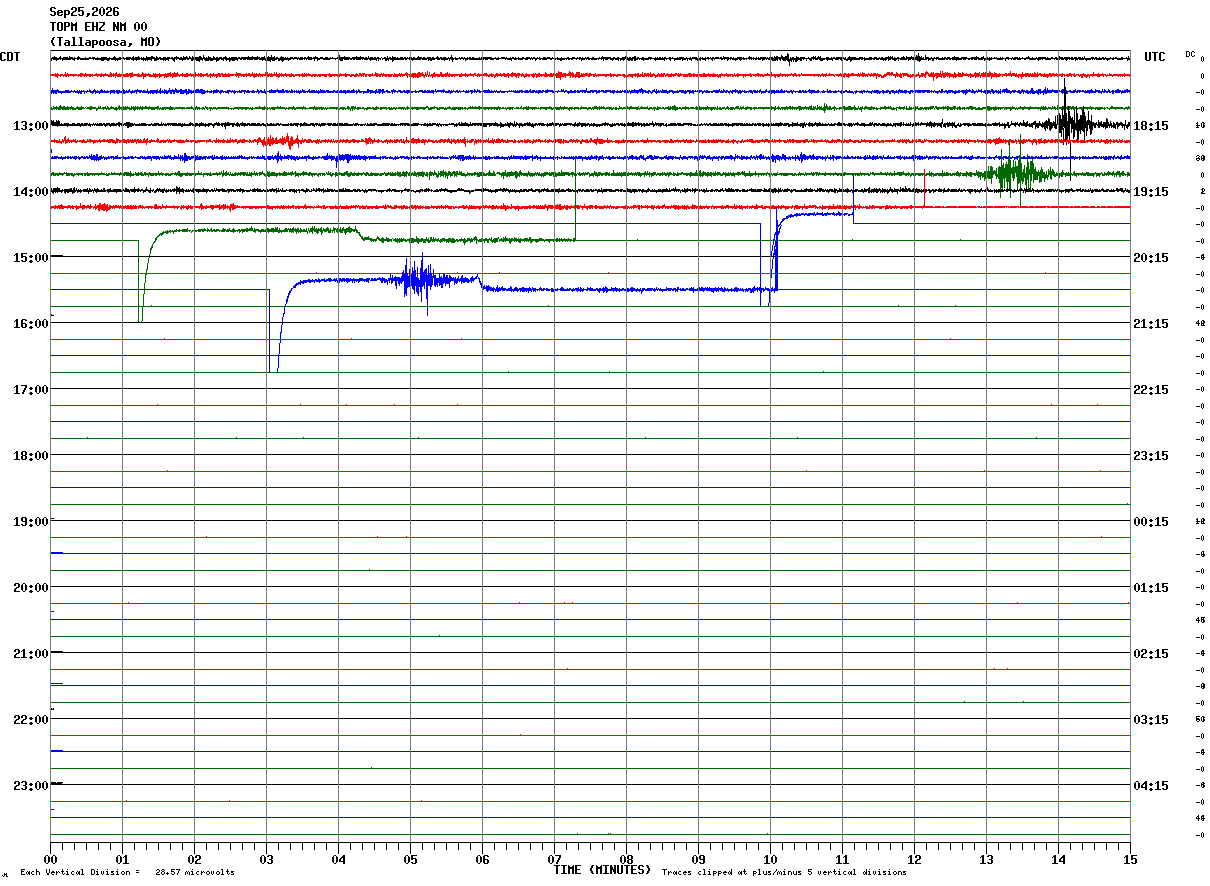Click the Sep25,2026 date heading

point(84,12)
